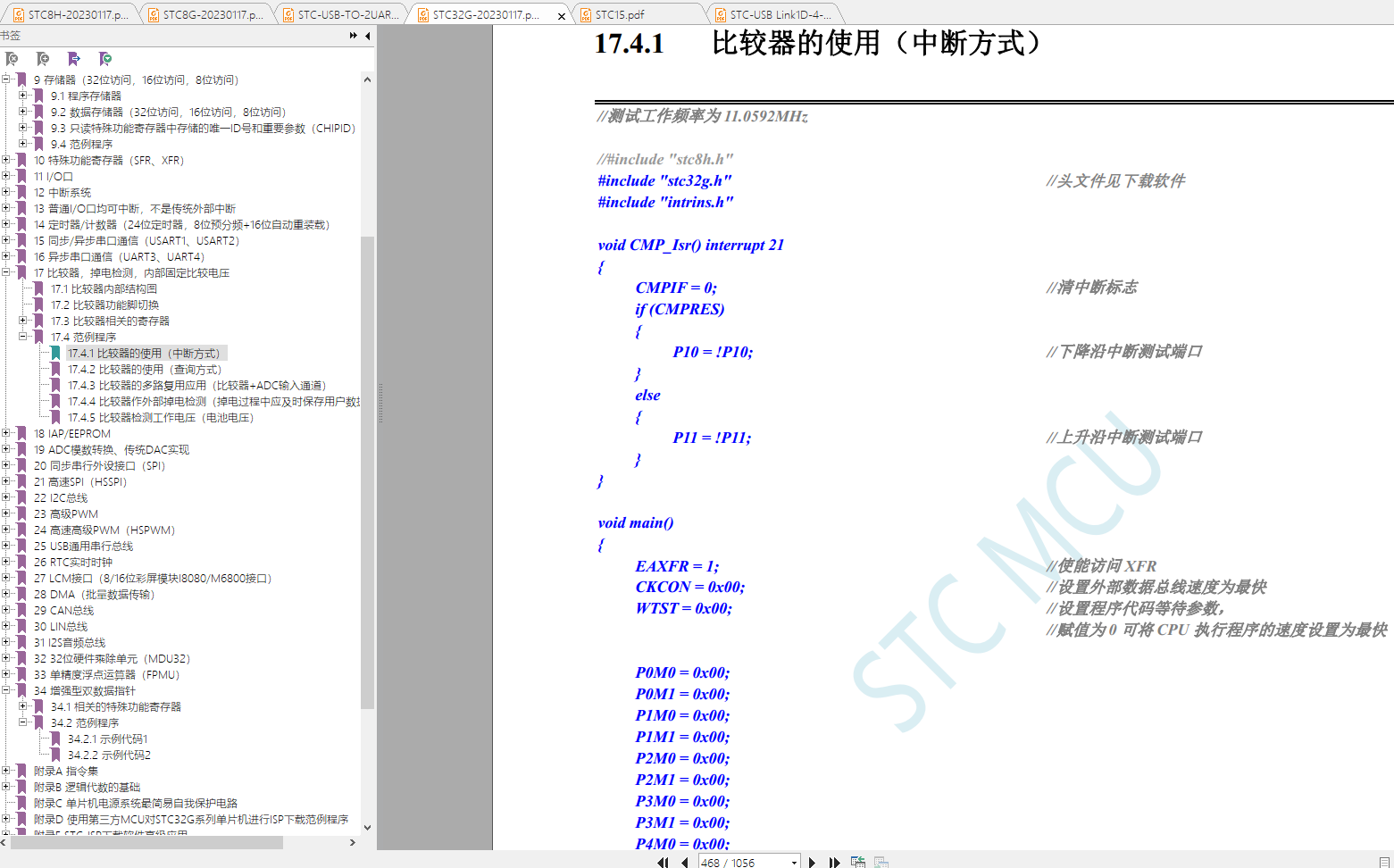Open bookmark 12 中断系统
The width and height of the screenshot is (1394, 868).
point(63,192)
